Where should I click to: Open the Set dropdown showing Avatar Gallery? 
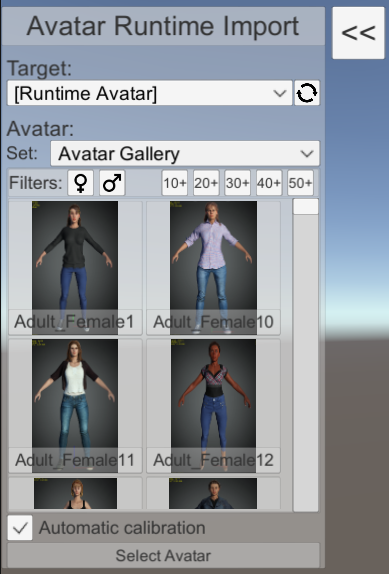[185, 153]
